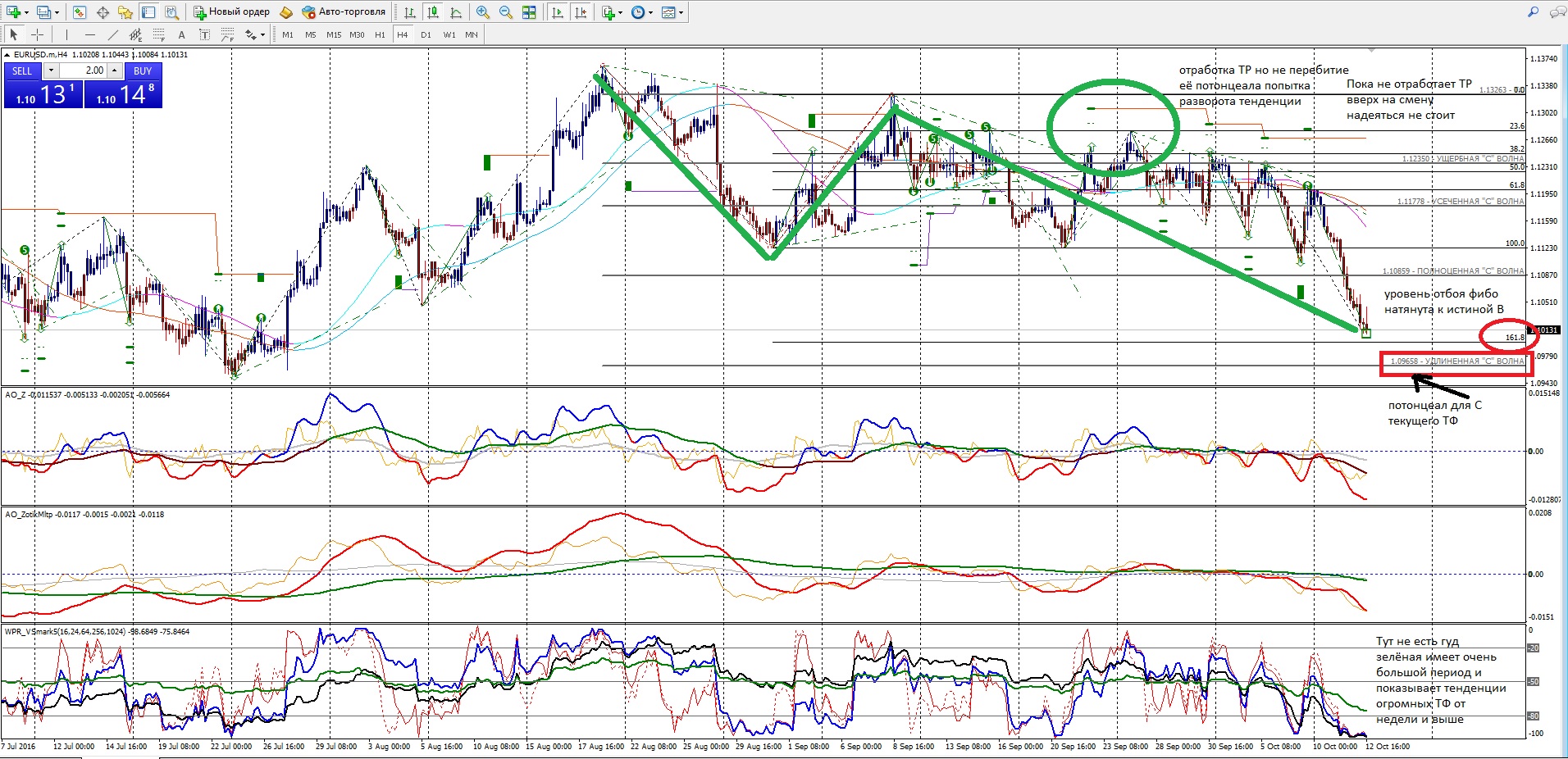The width and height of the screenshot is (1568, 759).
Task: Select the Fibonacci fan-style line tool
Action: (x=227, y=34)
